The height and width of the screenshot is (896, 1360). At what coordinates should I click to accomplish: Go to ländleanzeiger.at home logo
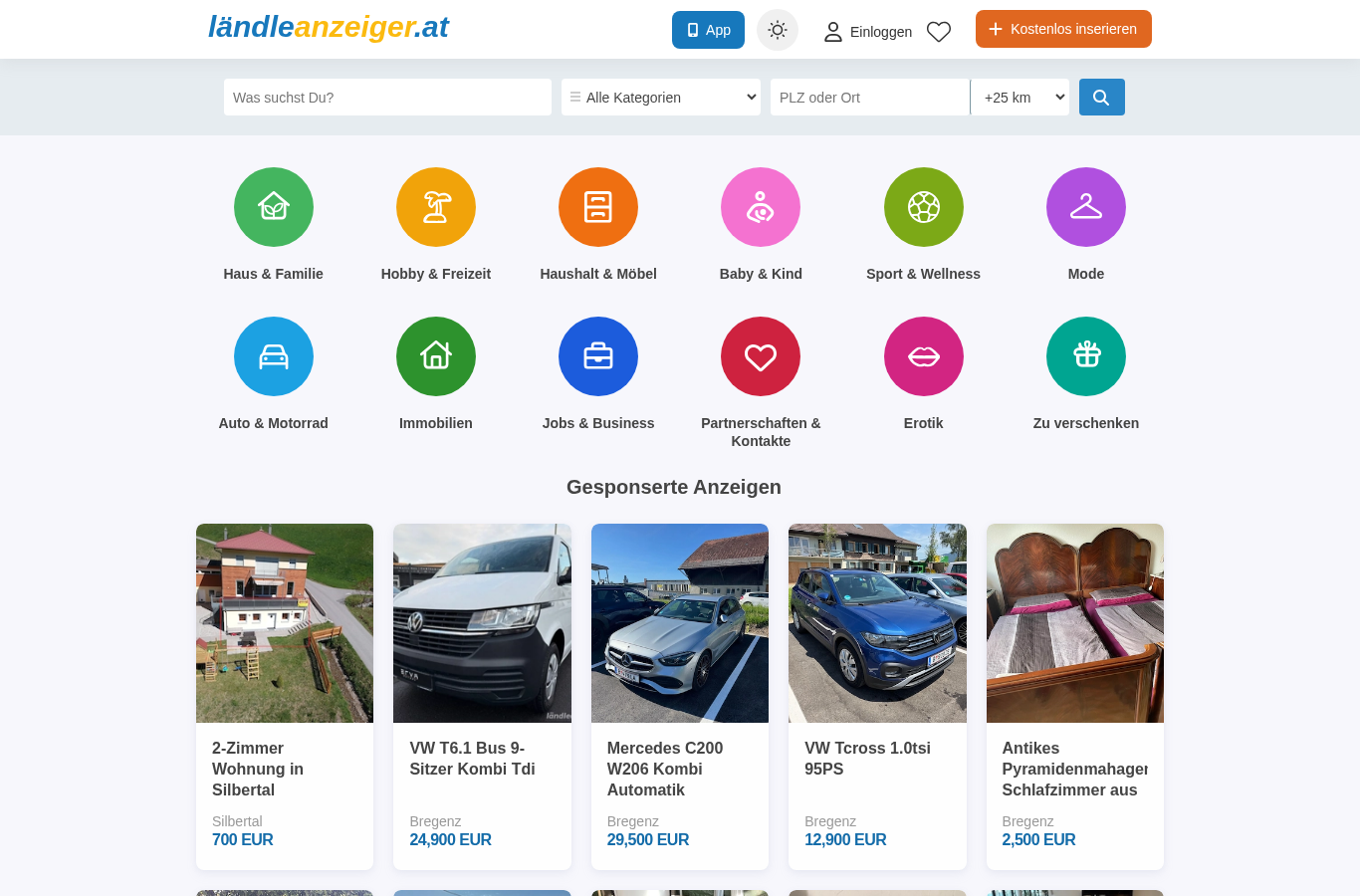coord(329,27)
